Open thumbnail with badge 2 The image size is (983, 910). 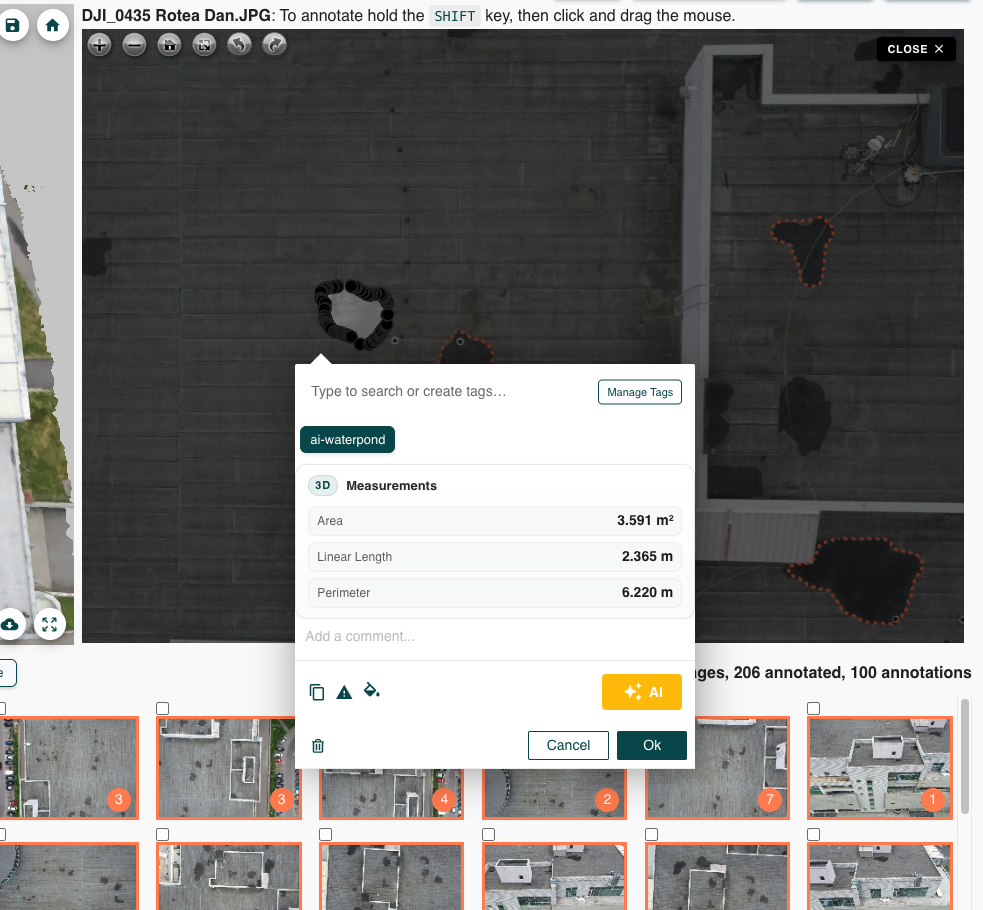pos(554,793)
